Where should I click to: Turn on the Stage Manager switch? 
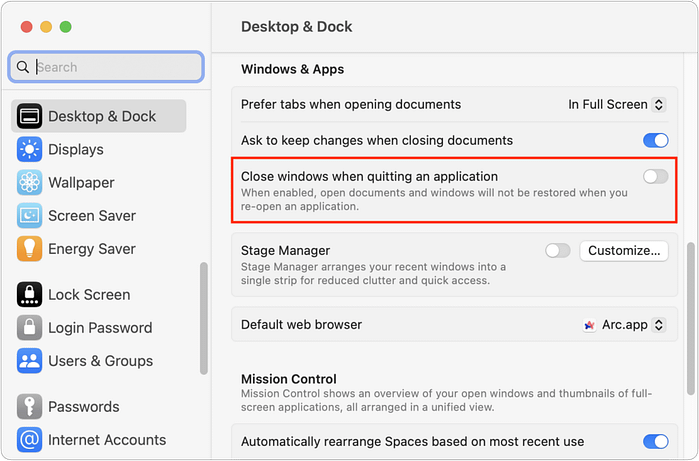pos(557,251)
